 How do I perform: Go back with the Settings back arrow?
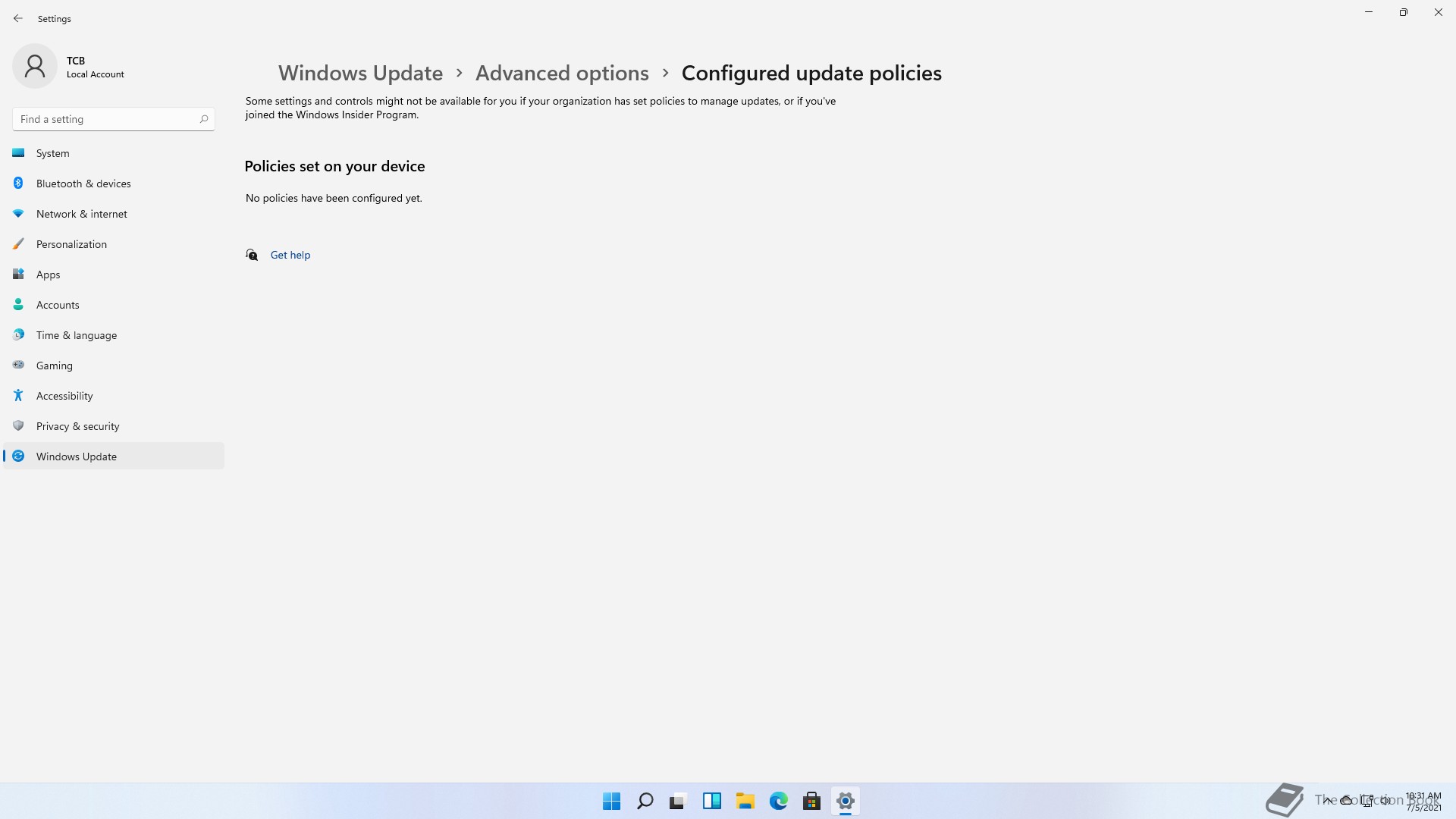pyautogui.click(x=18, y=18)
